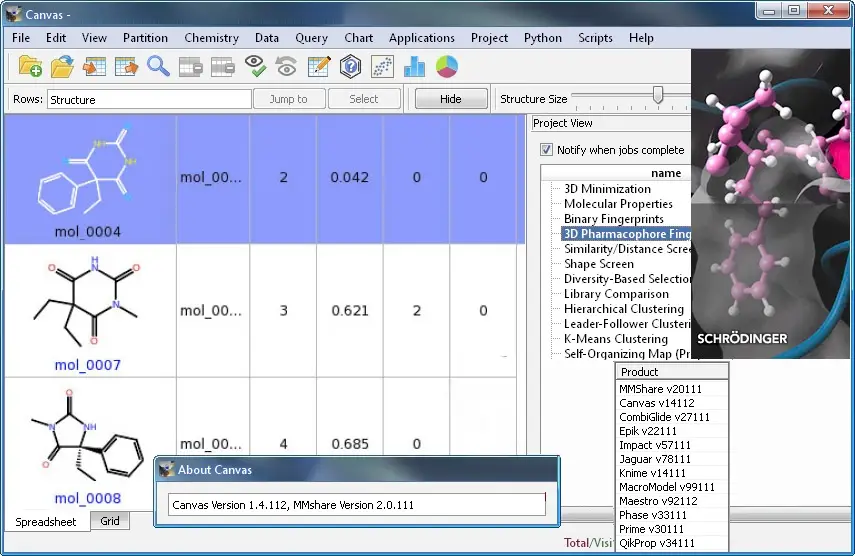This screenshot has height=556, width=855.
Task: Click the export table icon
Action: (127, 67)
